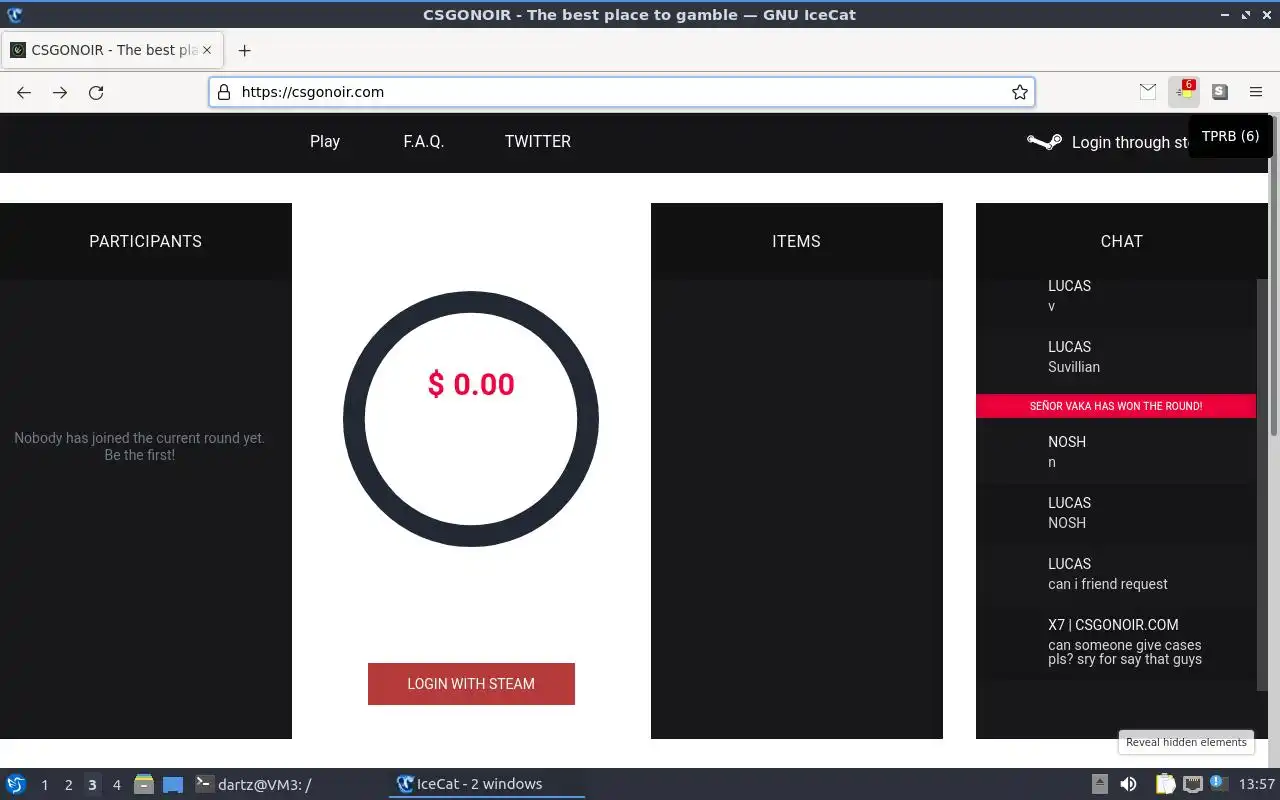
Task: Click the Steam logo in the header
Action: 1044,142
